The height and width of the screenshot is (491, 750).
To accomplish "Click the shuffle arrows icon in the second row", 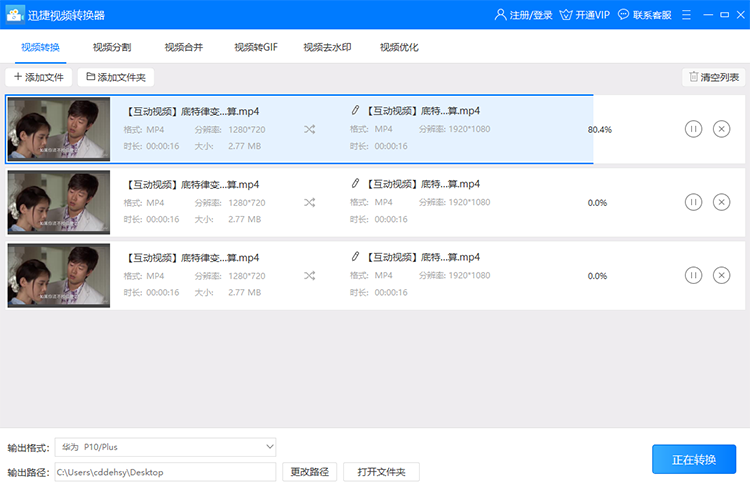I will point(309,203).
